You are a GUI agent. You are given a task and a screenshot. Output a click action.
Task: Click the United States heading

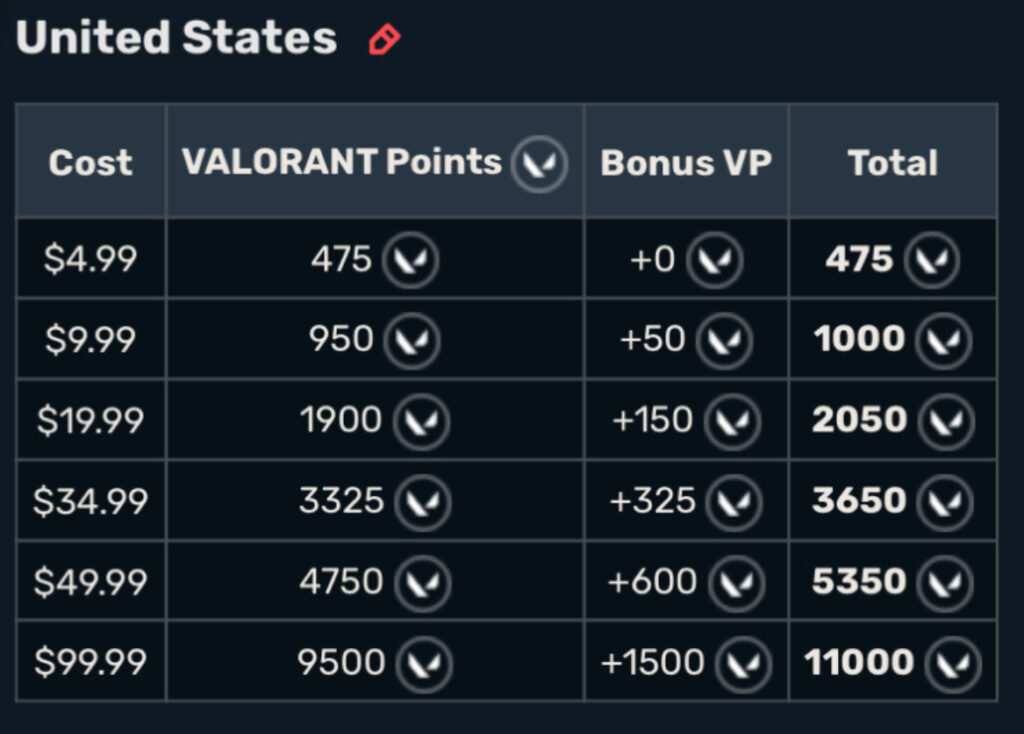176,38
